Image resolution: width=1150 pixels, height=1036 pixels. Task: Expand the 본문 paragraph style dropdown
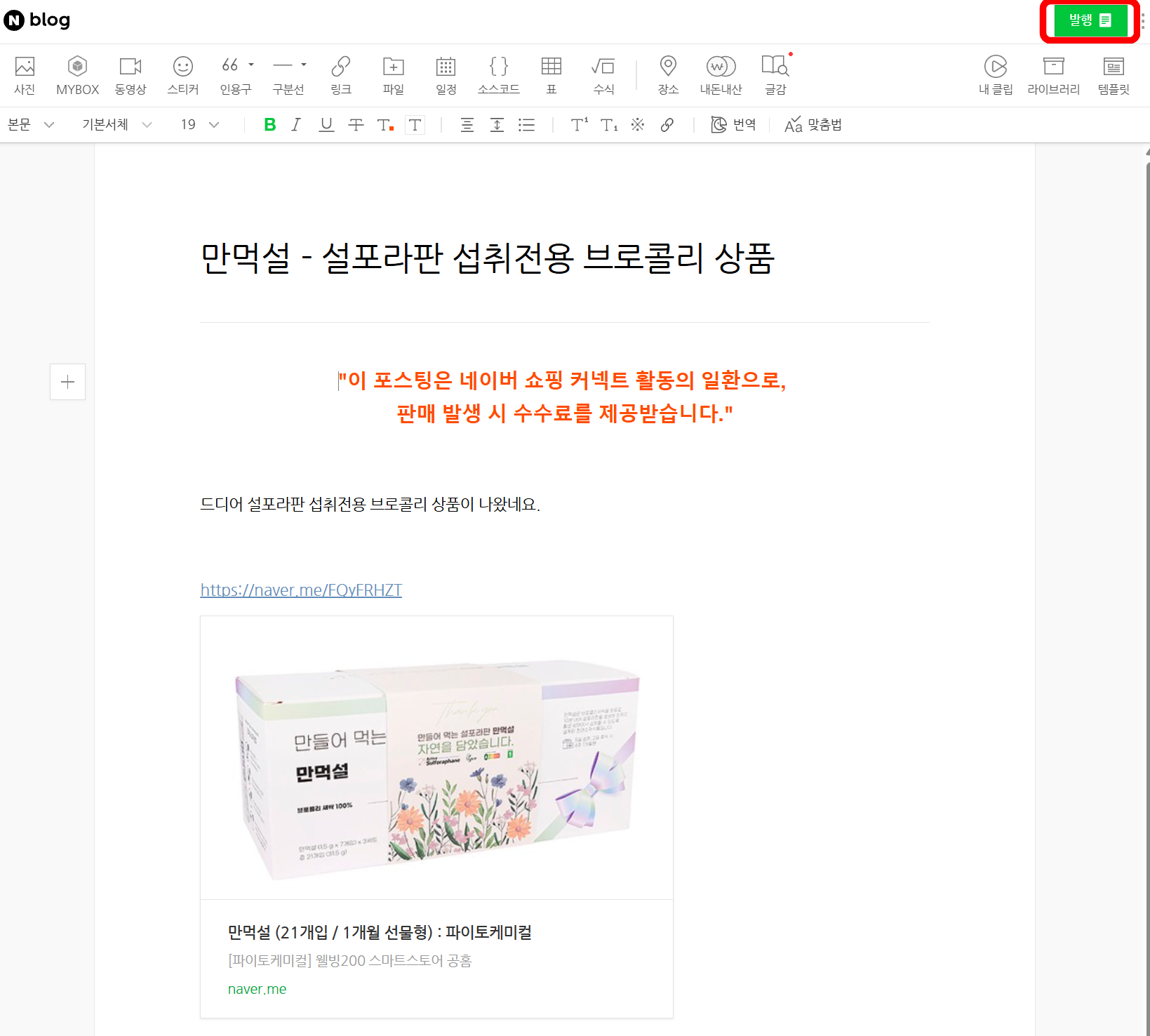(31, 125)
